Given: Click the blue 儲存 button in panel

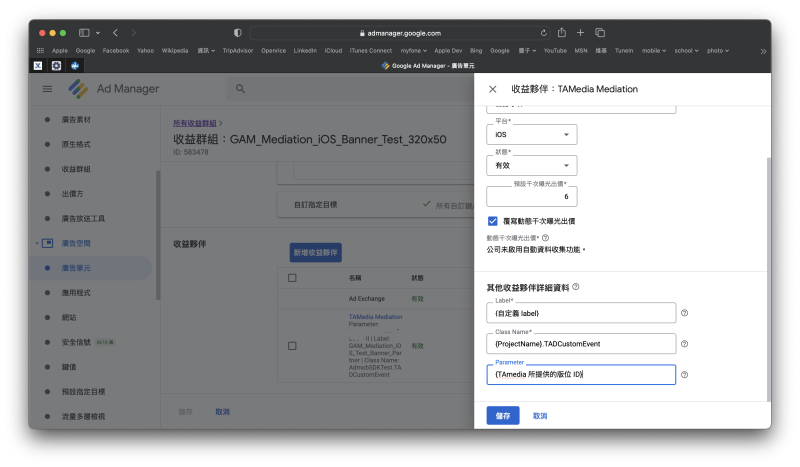Looking at the screenshot, I should [503, 416].
